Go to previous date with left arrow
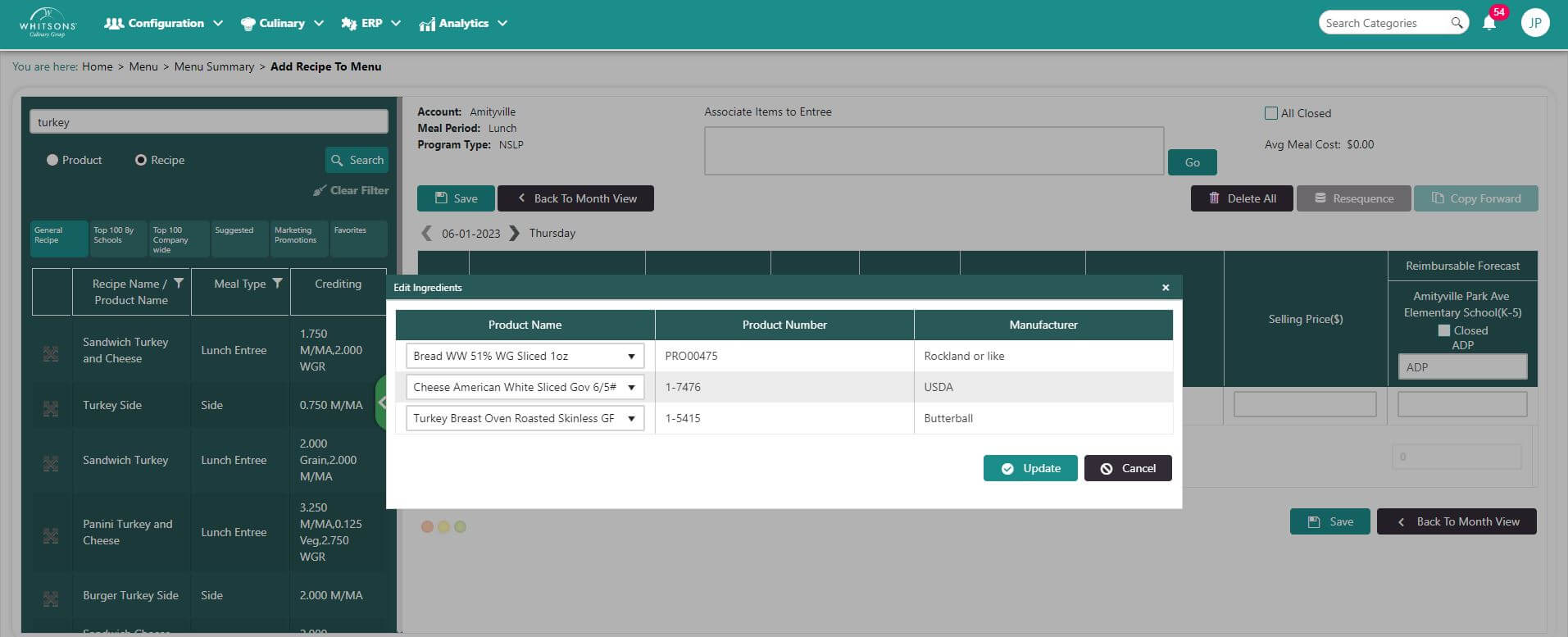The width and height of the screenshot is (1568, 637). 426,233
